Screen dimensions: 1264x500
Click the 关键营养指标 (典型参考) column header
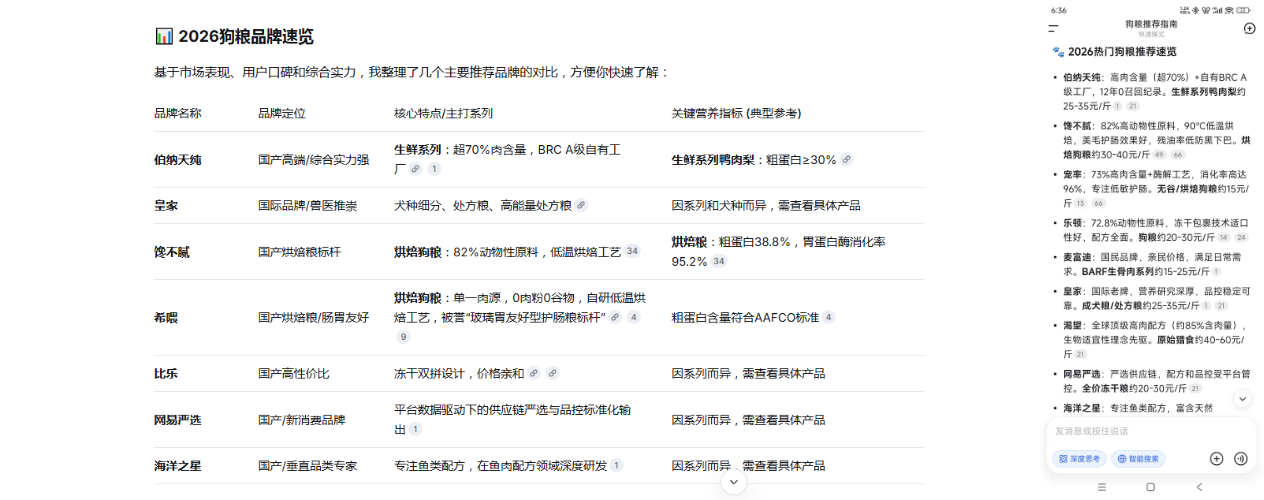736,113
